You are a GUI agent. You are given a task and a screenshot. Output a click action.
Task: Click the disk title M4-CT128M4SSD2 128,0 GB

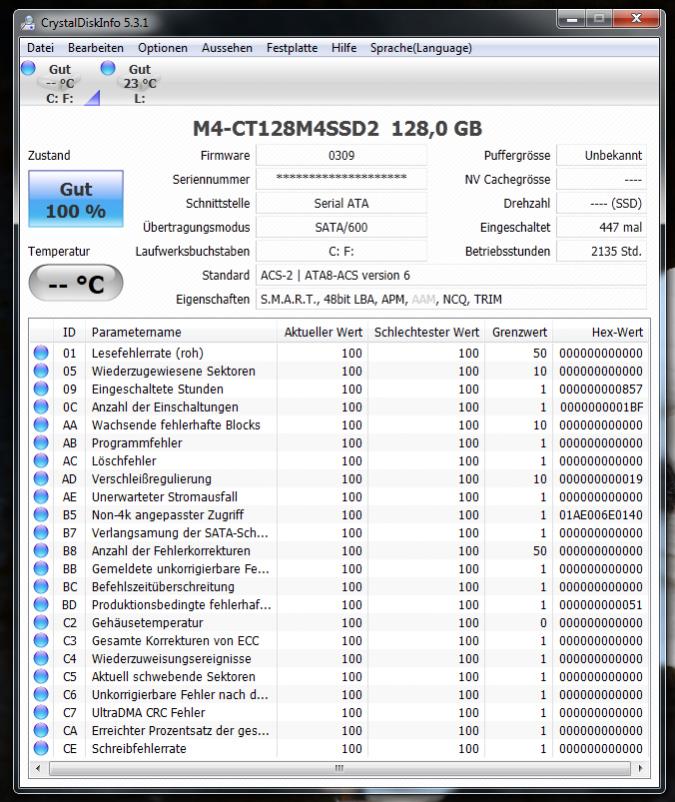(338, 128)
